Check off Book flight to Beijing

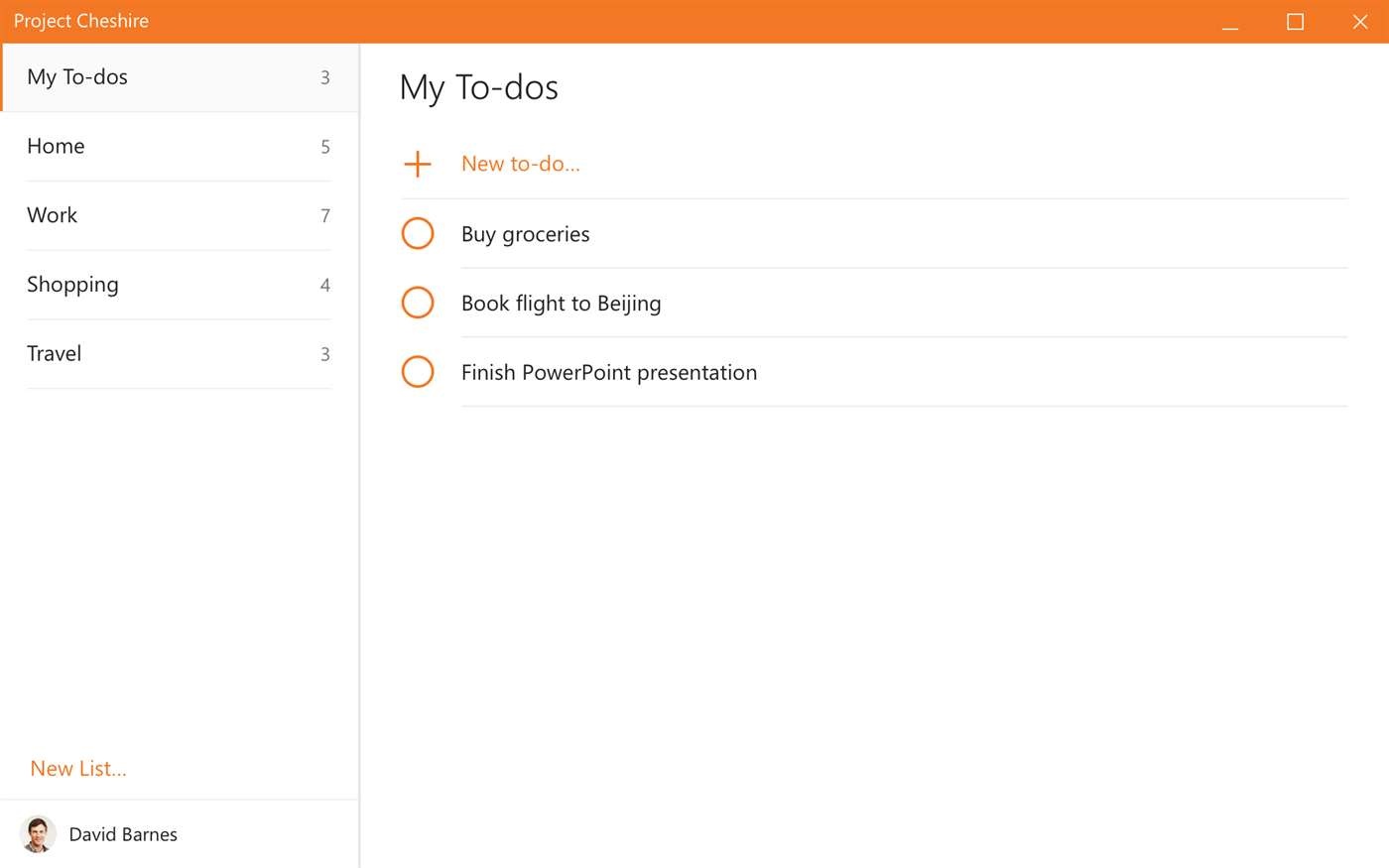click(418, 303)
